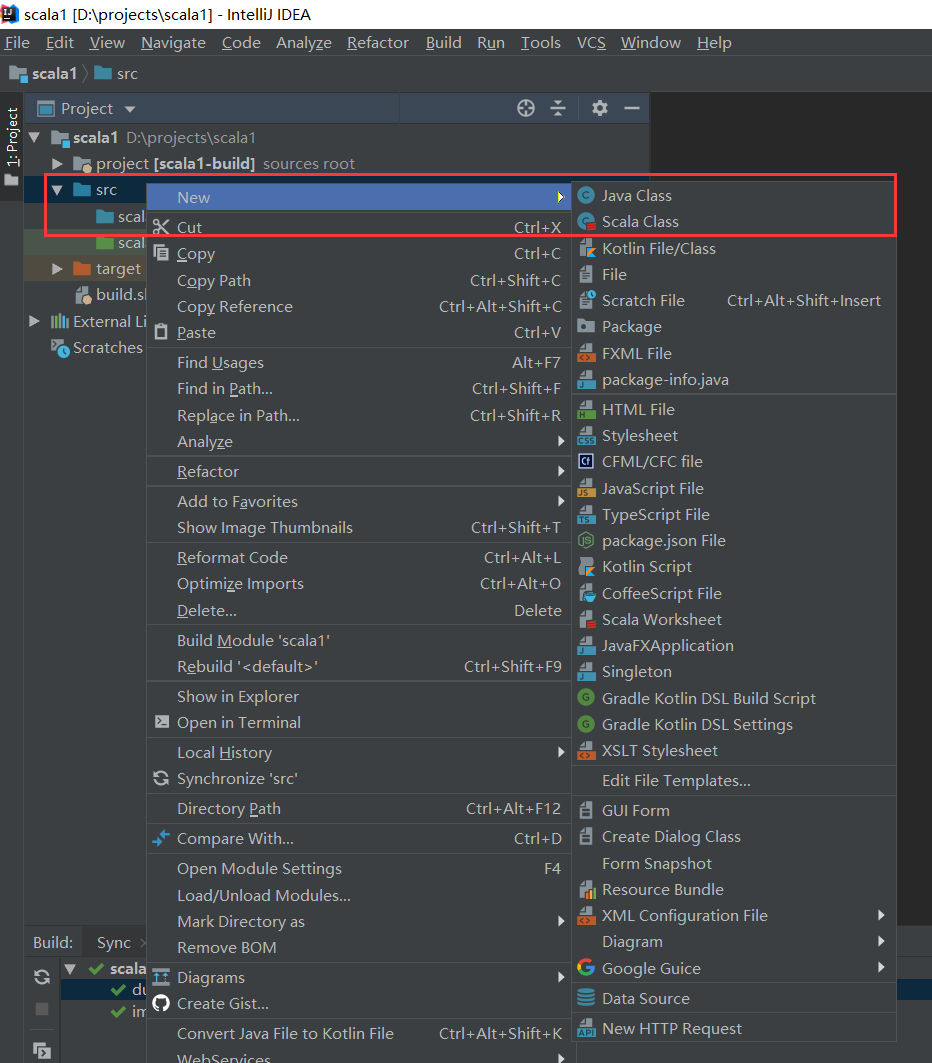Click the Java Class icon in New submenu
This screenshot has width=932, height=1063.
[x=586, y=196]
